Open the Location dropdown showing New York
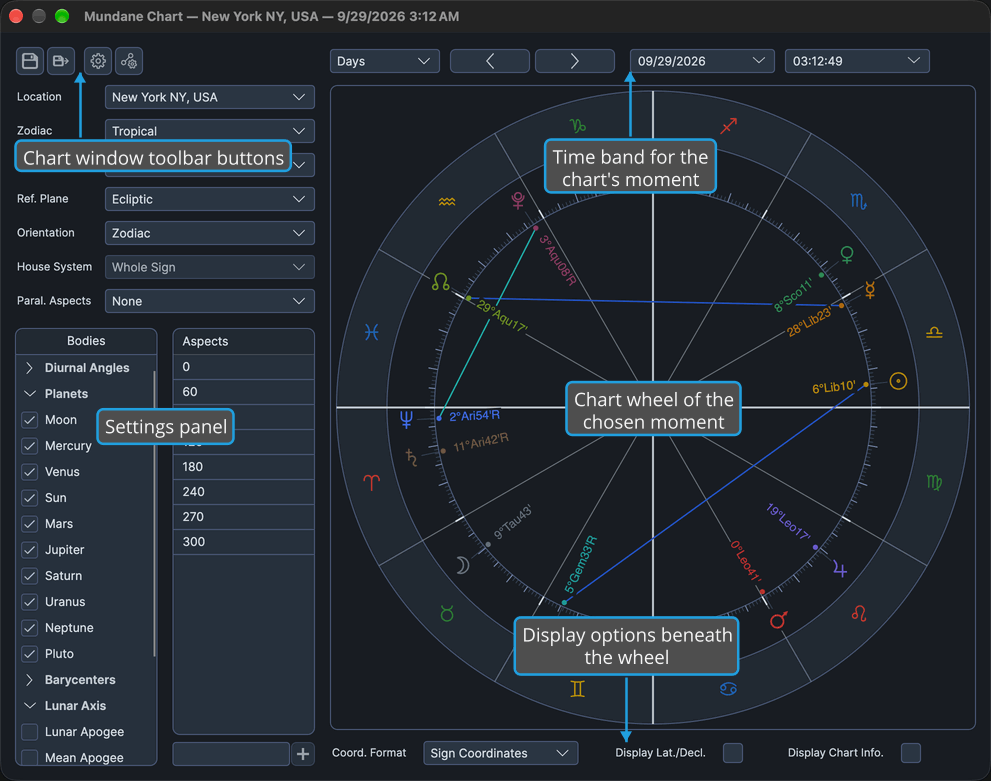 pos(210,97)
